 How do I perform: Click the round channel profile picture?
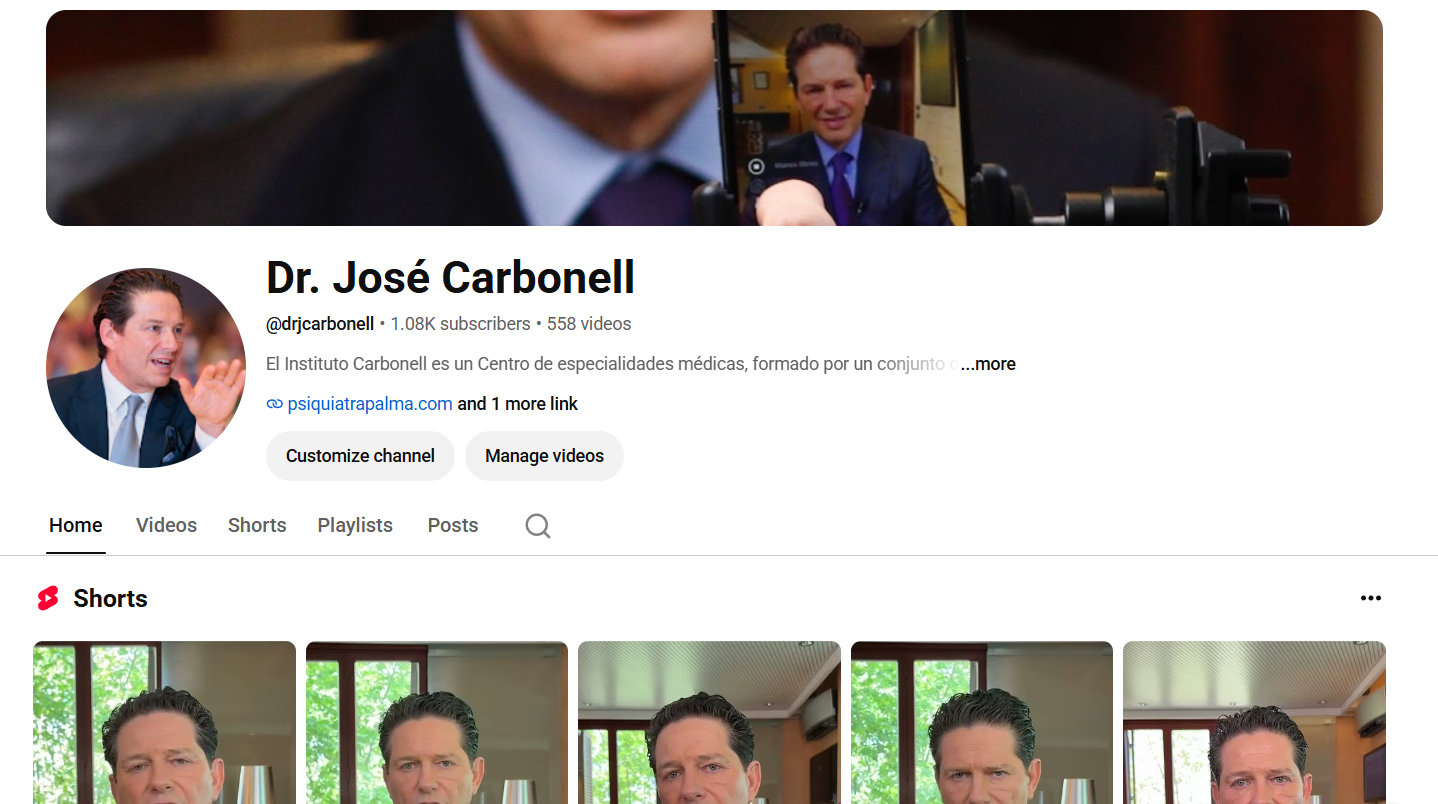point(146,368)
